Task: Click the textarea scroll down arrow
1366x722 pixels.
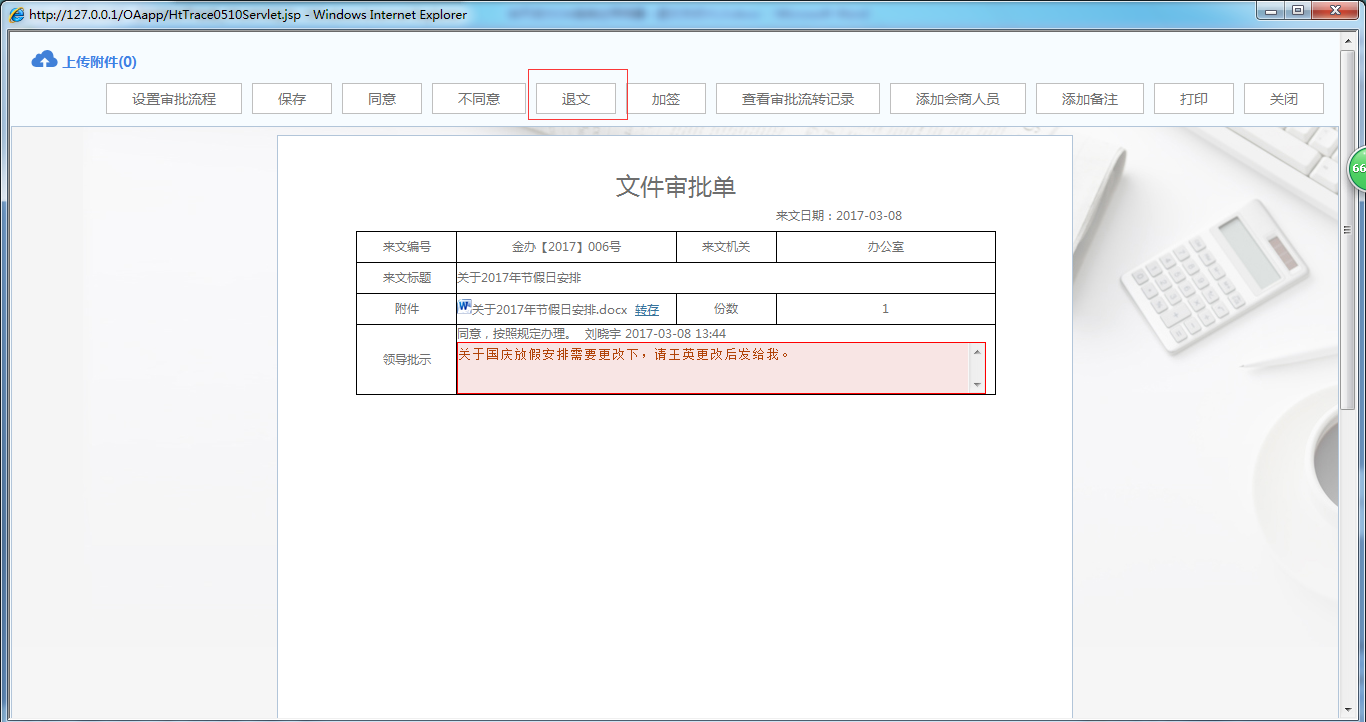Action: point(977,385)
